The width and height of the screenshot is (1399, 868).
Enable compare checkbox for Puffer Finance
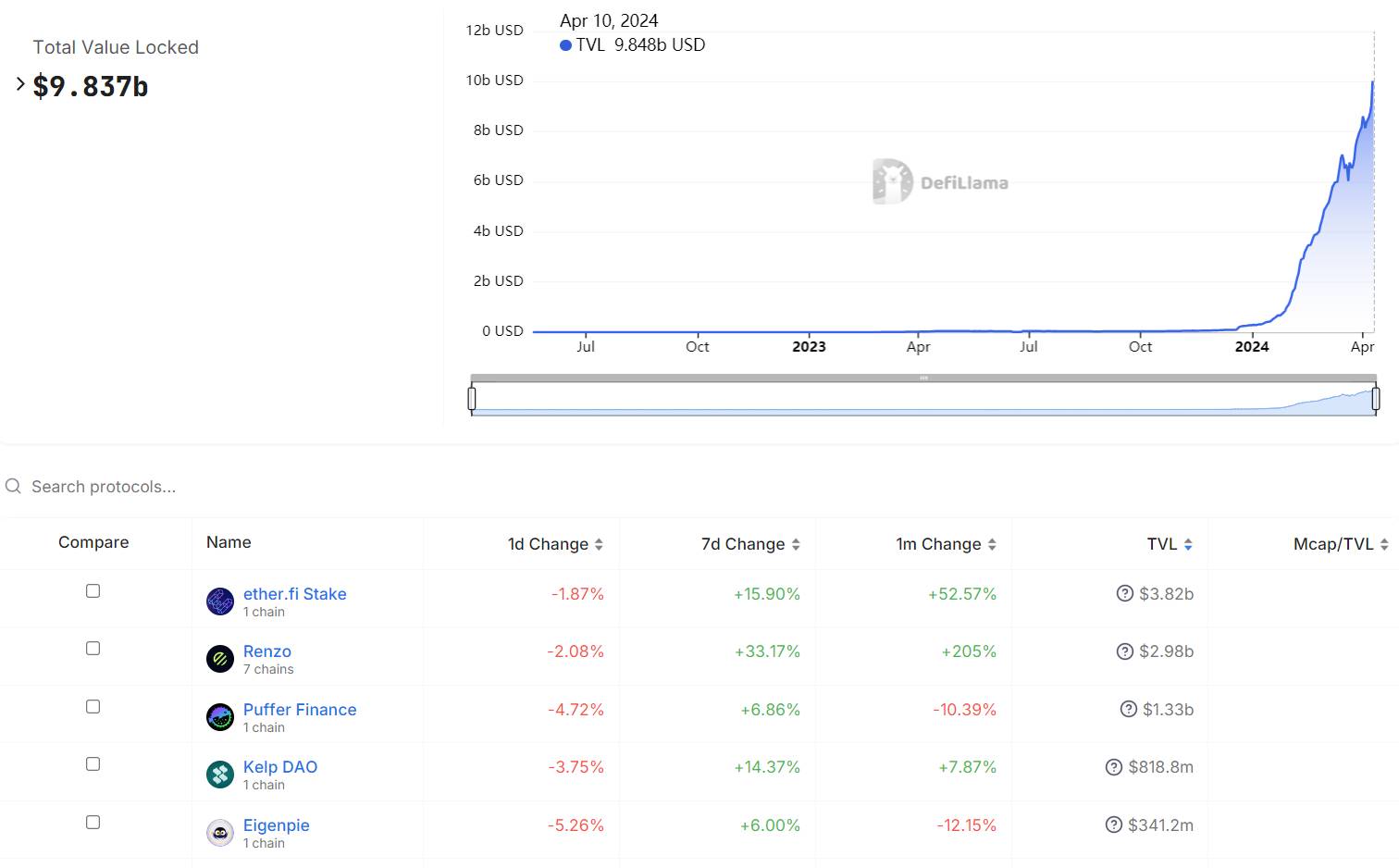pos(93,706)
